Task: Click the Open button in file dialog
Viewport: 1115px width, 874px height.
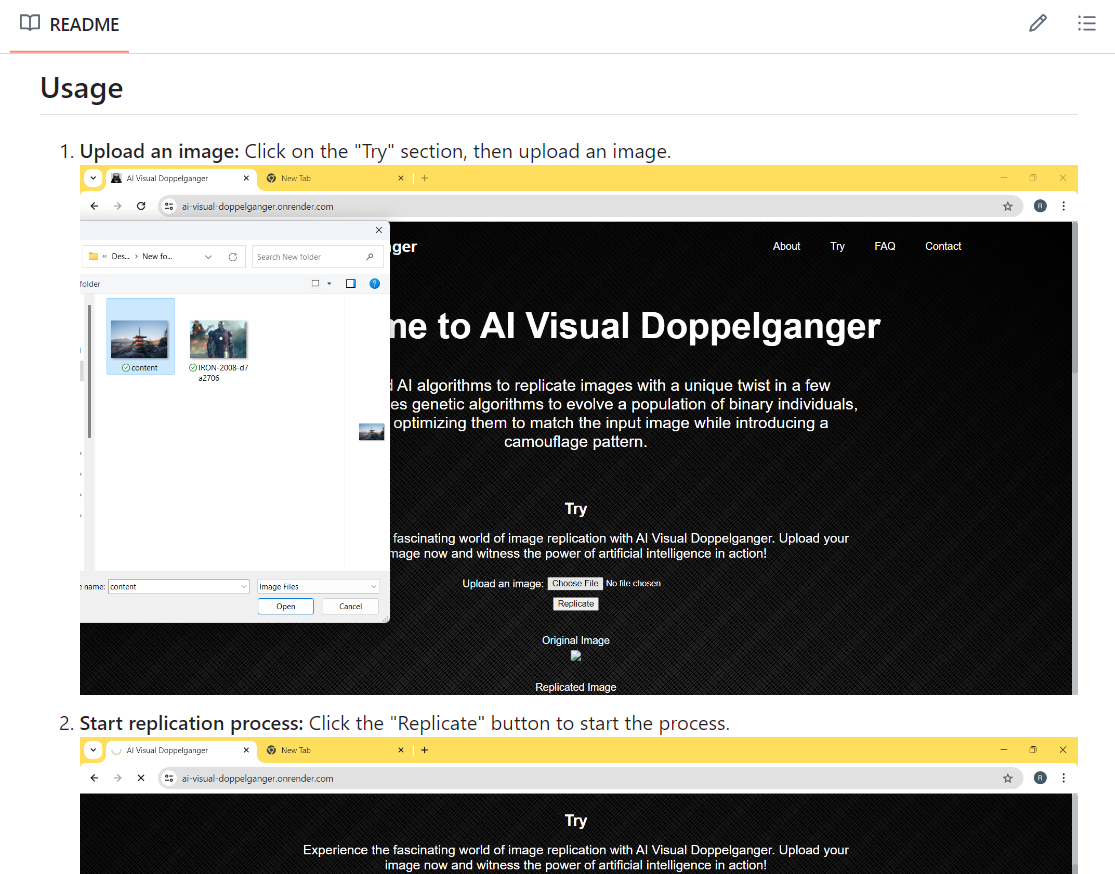Action: coord(286,606)
